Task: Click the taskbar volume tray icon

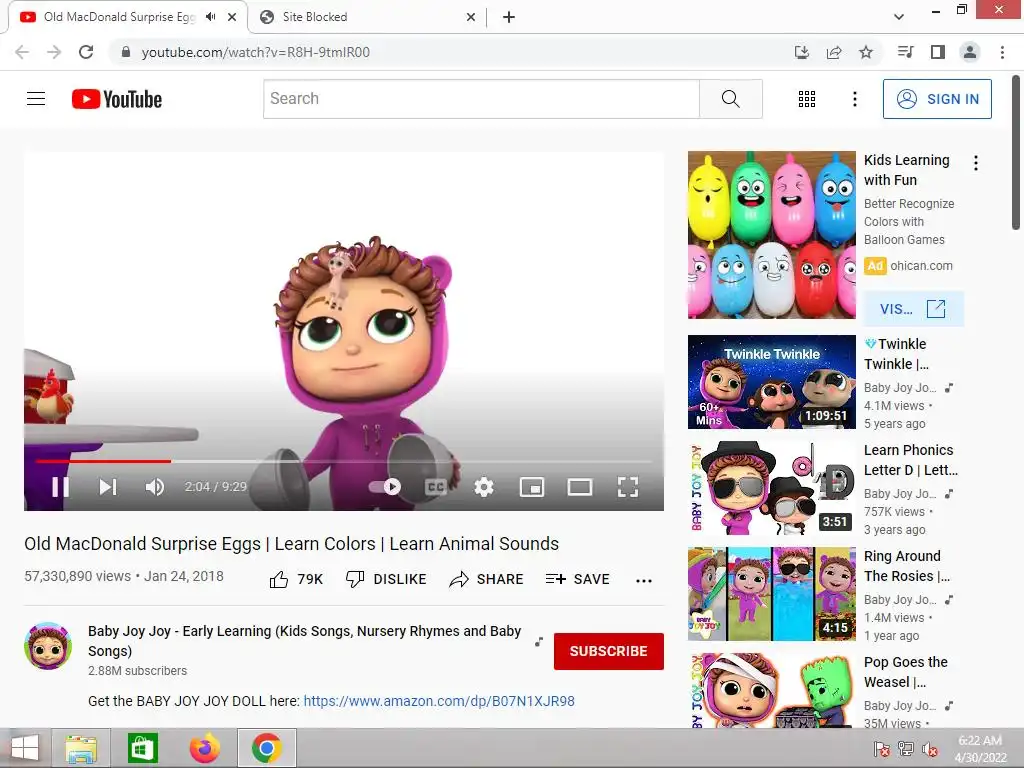Action: tap(930, 749)
